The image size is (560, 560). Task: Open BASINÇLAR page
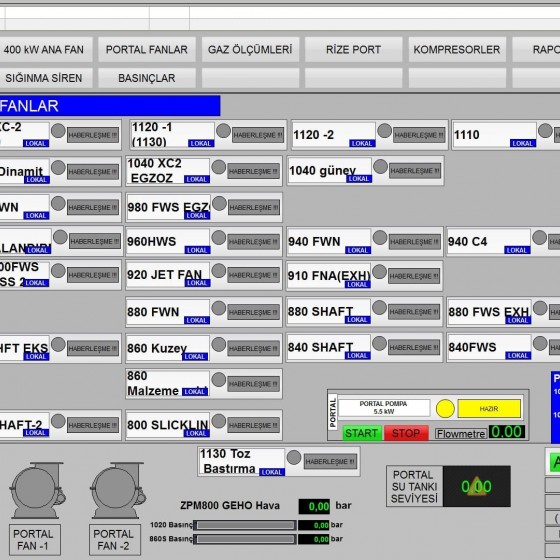pyautogui.click(x=147, y=78)
